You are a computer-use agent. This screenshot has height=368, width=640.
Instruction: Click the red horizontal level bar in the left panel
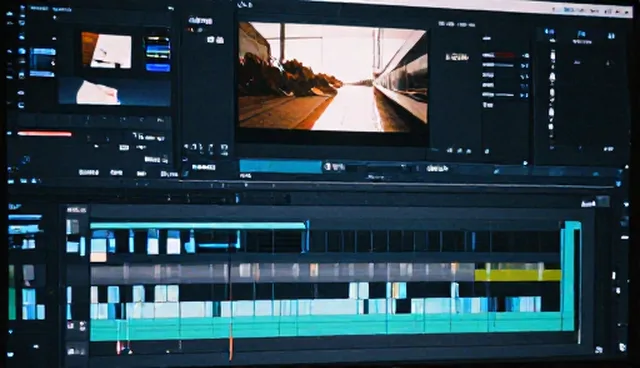pos(44,134)
